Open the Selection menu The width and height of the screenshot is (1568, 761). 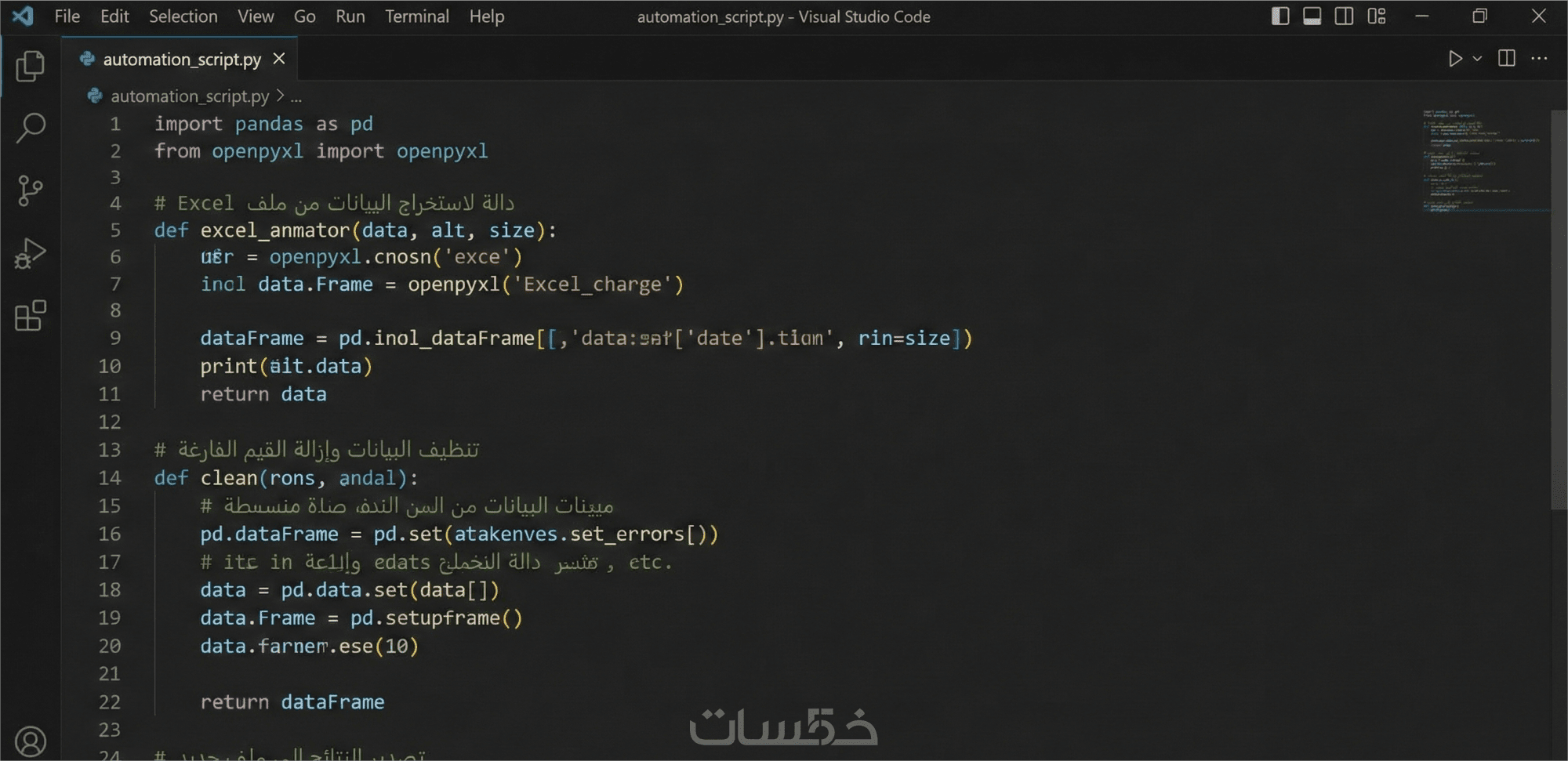tap(183, 16)
